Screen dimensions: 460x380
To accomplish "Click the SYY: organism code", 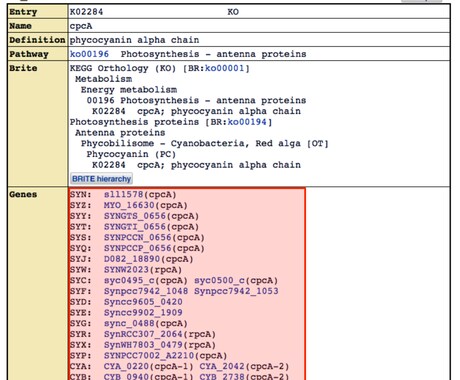I will coord(80,216).
